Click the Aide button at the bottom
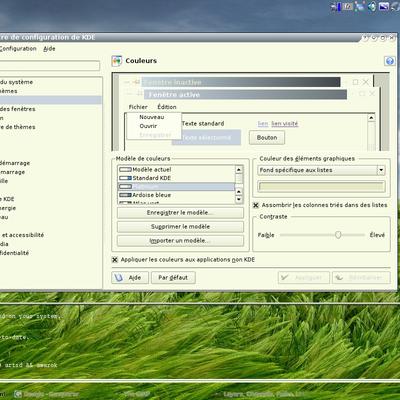Screen dimensions: 400x400 coord(130,278)
